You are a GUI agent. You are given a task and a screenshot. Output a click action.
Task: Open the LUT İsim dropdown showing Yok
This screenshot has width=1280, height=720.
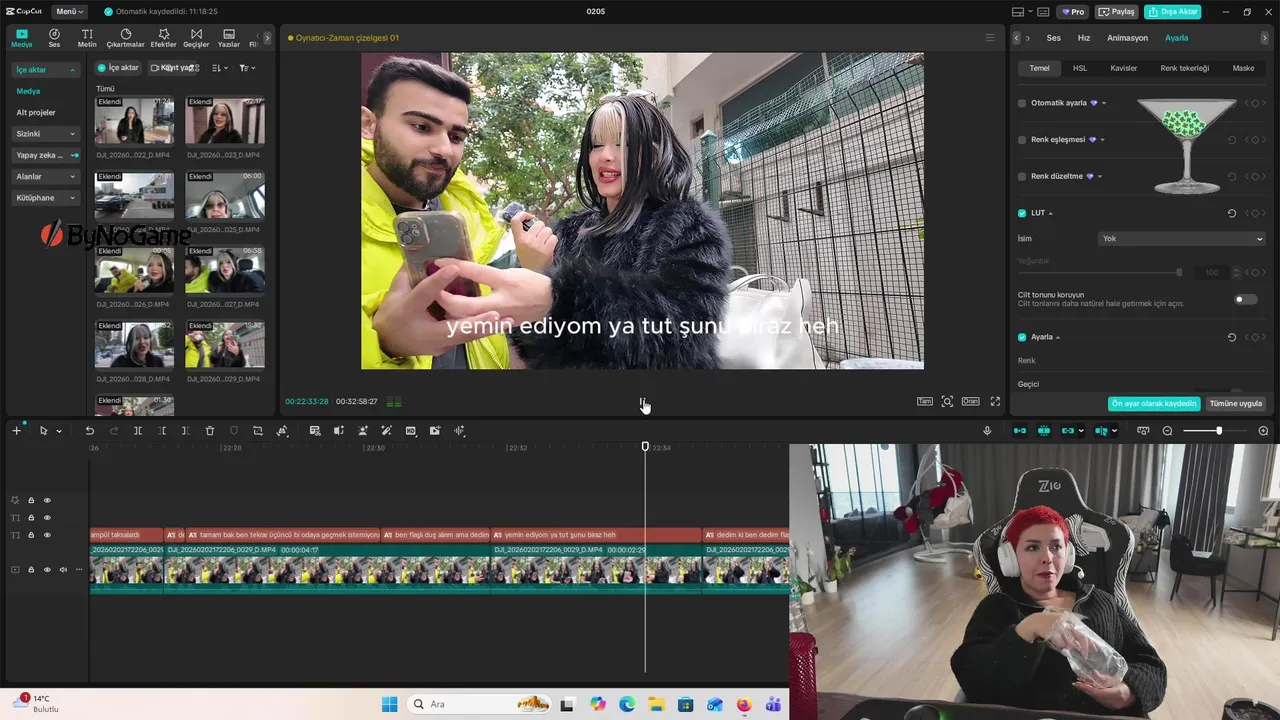tap(1182, 239)
